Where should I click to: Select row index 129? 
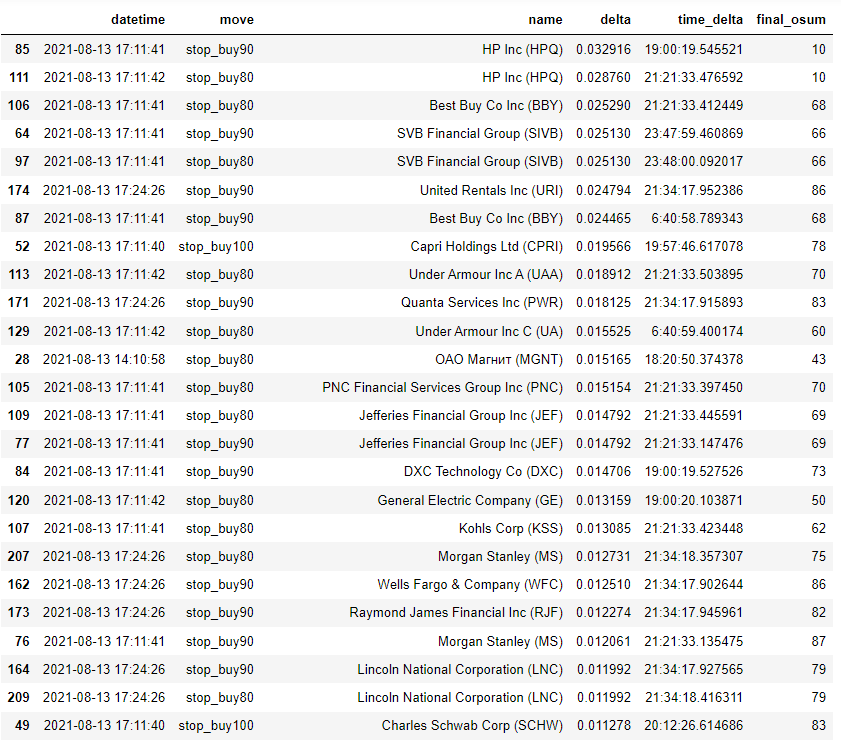(x=19, y=332)
